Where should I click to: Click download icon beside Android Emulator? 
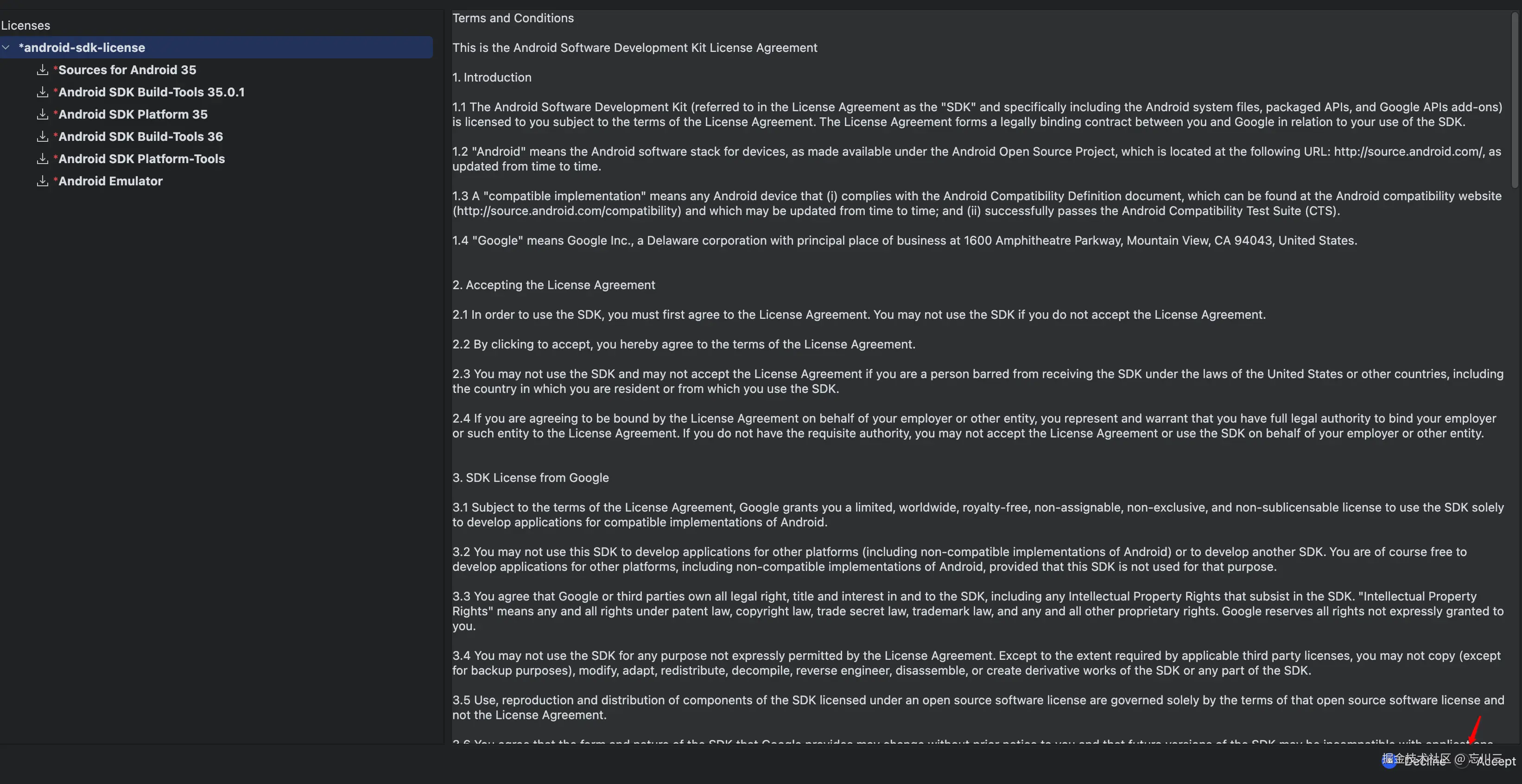pyautogui.click(x=43, y=181)
